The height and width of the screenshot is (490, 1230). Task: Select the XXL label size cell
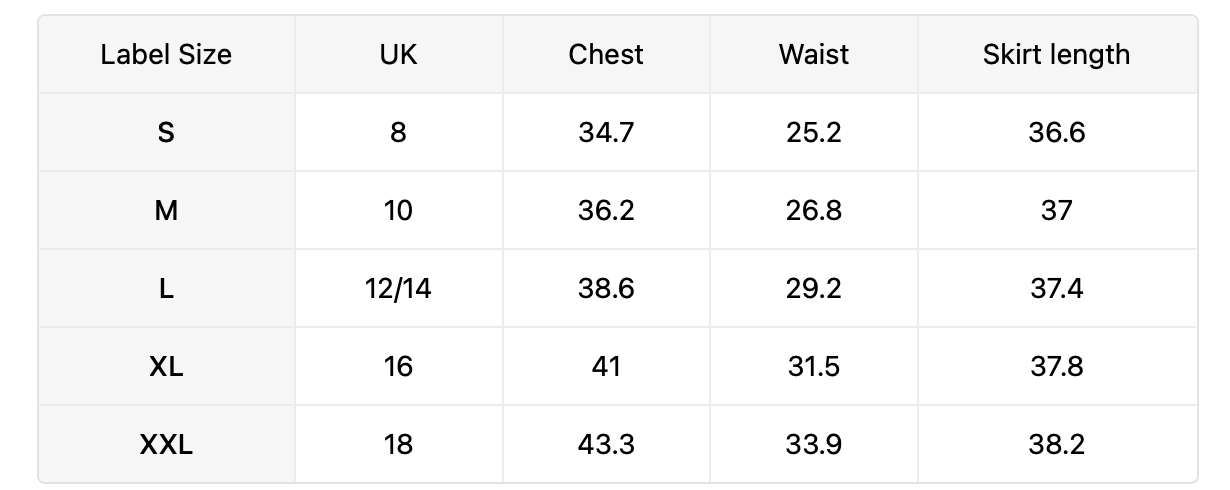click(x=166, y=444)
